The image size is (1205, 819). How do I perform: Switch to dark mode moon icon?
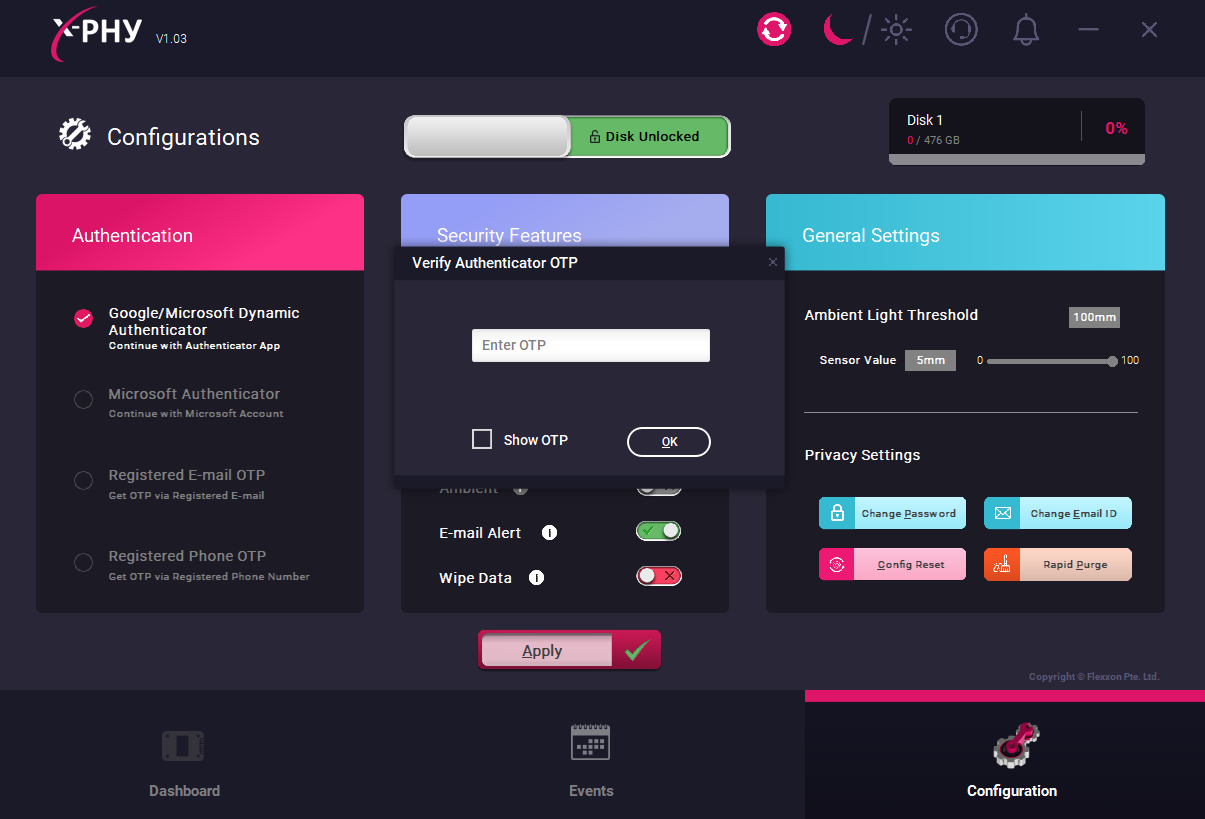click(836, 29)
